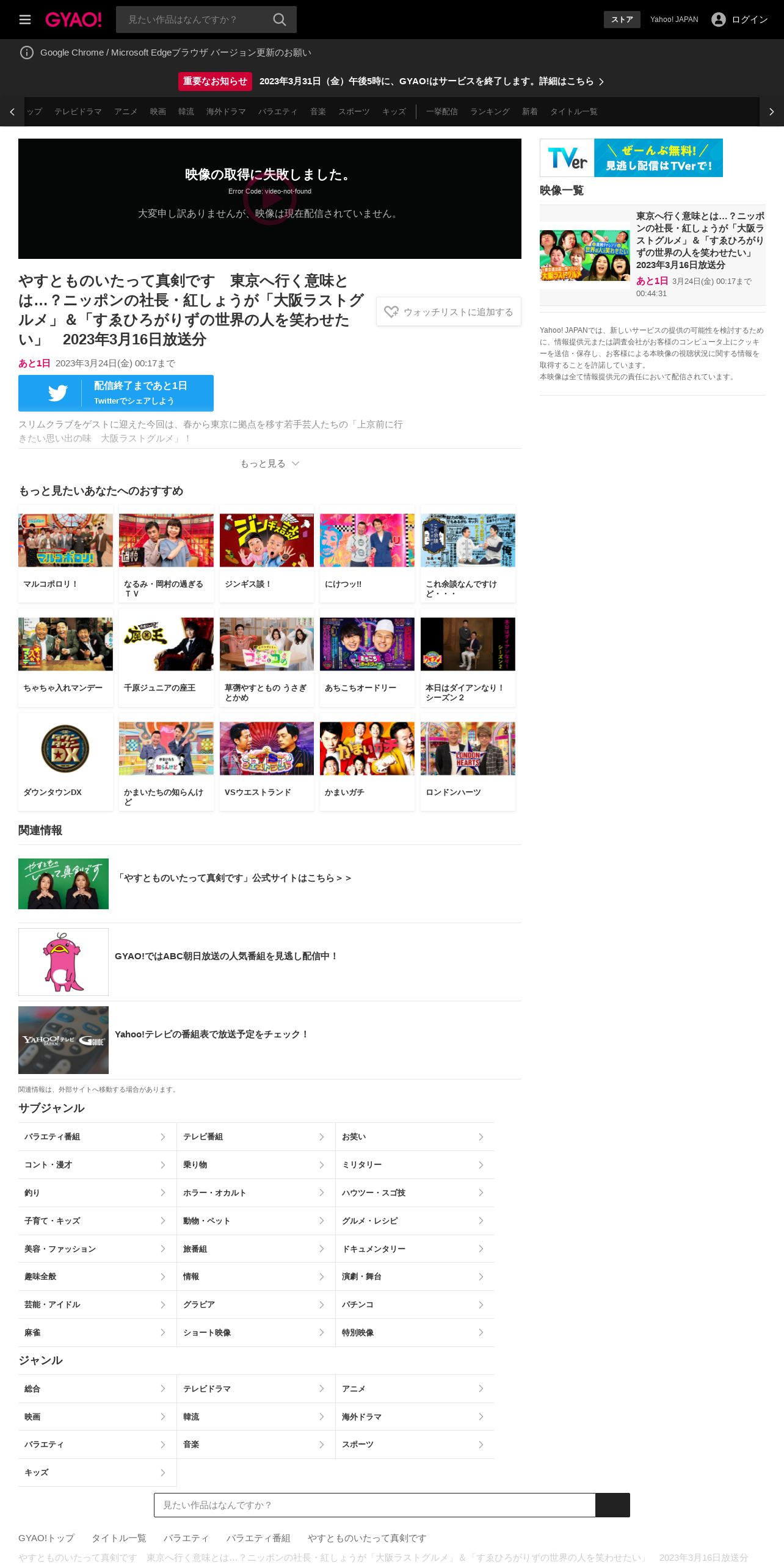
Task: Click the bottom search input field
Action: tap(375, 1505)
